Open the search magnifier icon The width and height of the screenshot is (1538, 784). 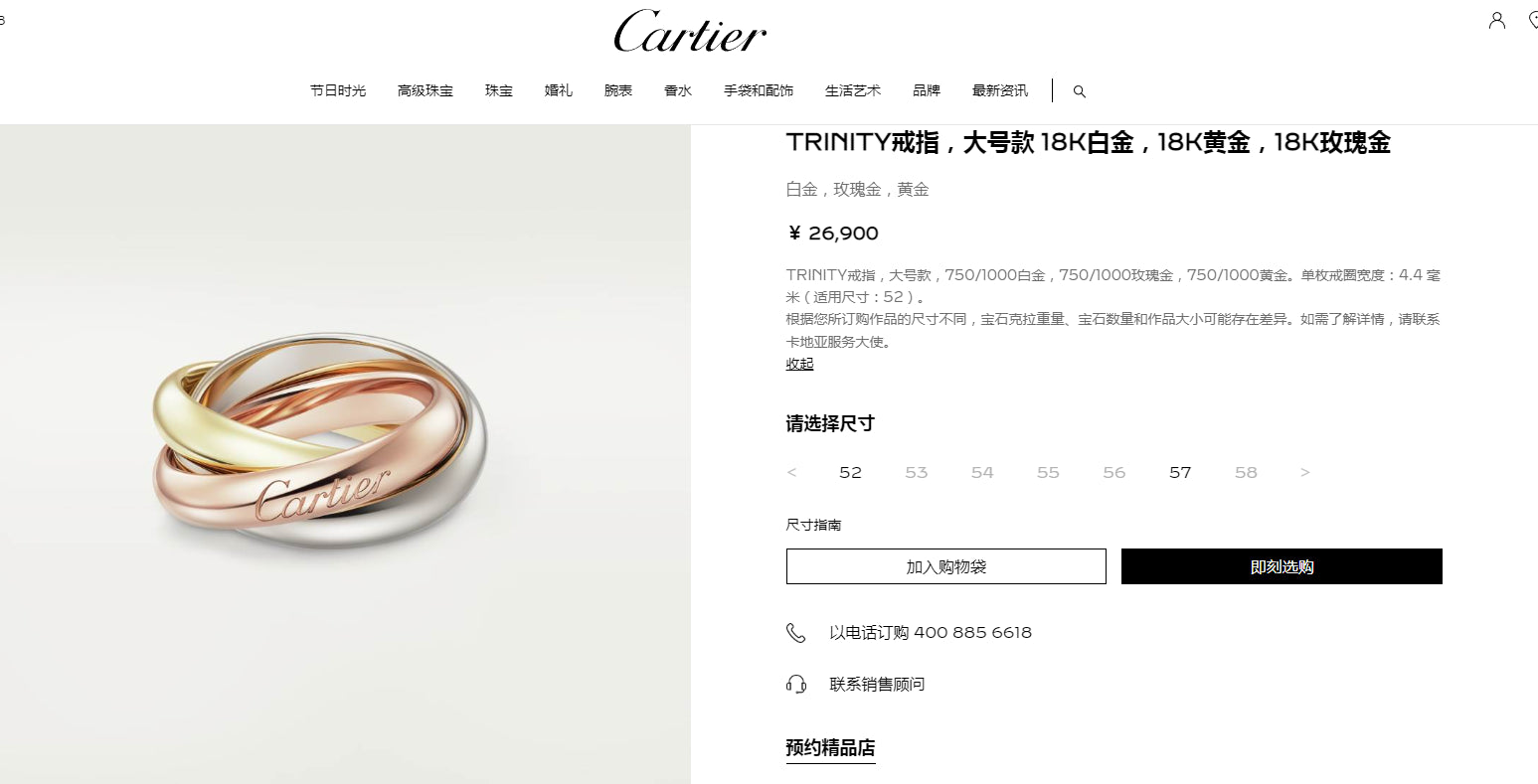(x=1079, y=91)
